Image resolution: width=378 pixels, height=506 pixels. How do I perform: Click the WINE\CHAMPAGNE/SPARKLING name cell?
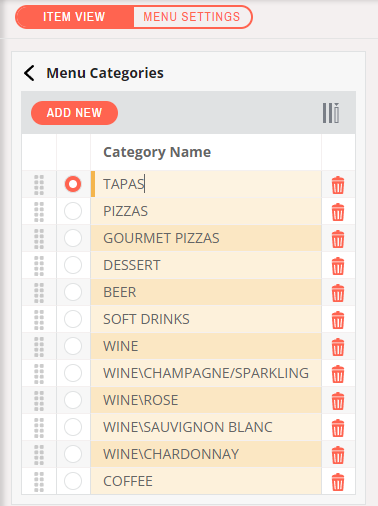(206, 373)
